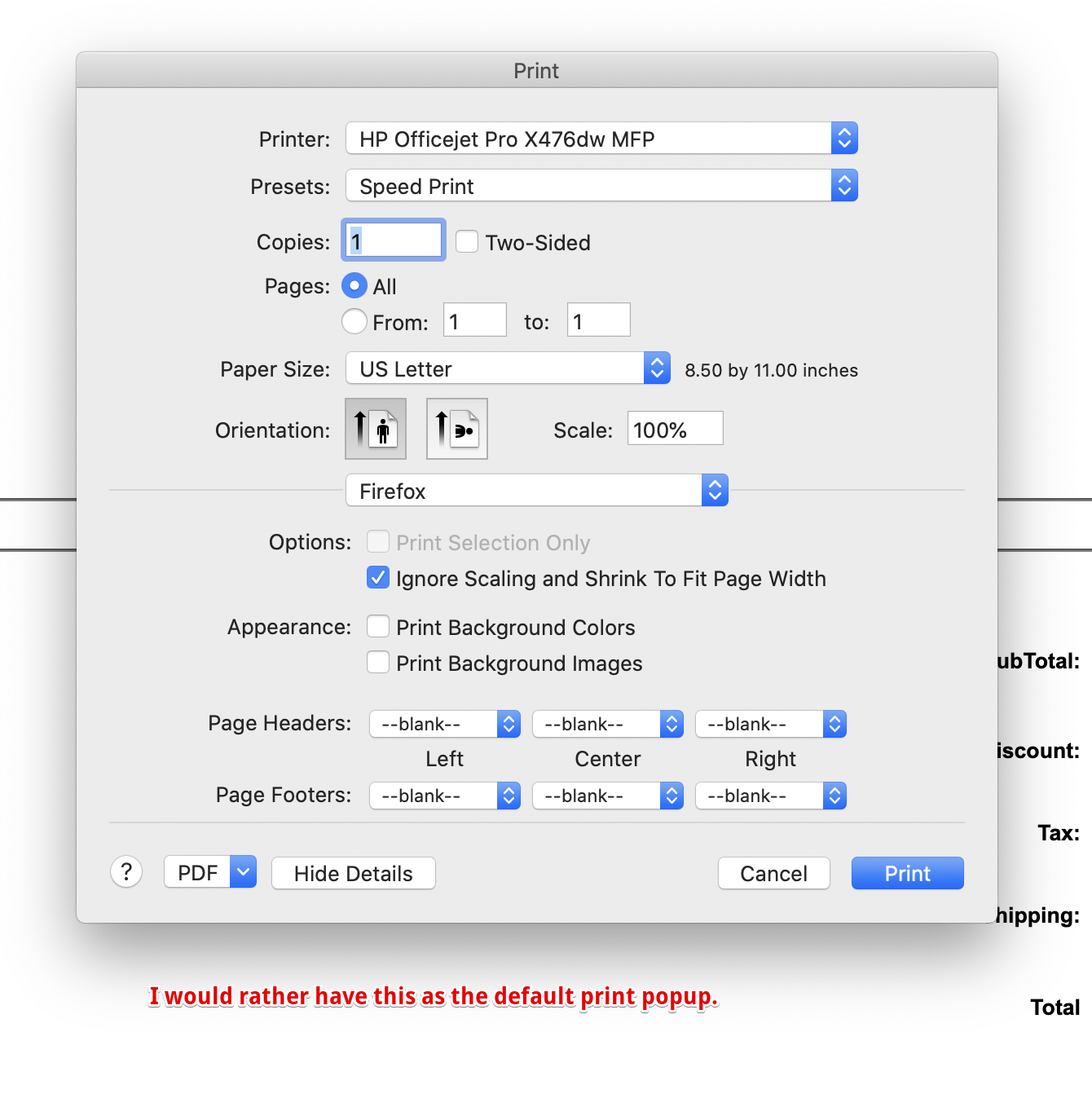Open the PDF arrow menu
1092x1120 pixels.
243,872
